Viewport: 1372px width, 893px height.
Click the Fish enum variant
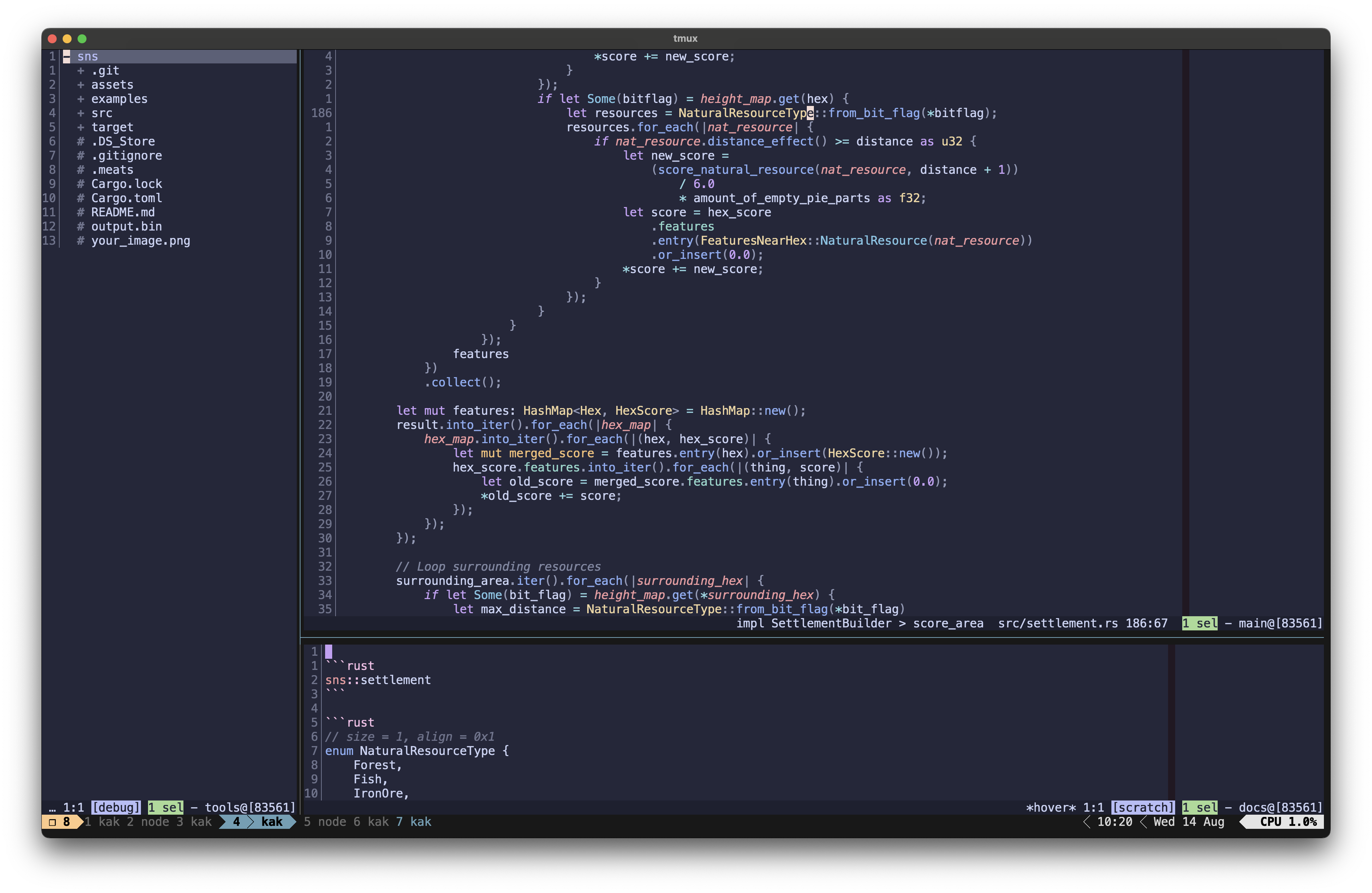(x=367, y=779)
